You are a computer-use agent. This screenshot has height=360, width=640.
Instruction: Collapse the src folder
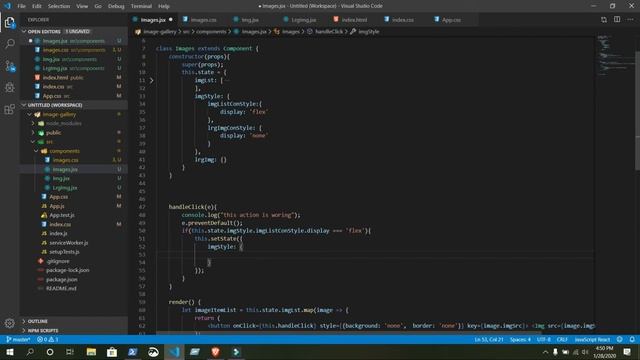pos(33,142)
